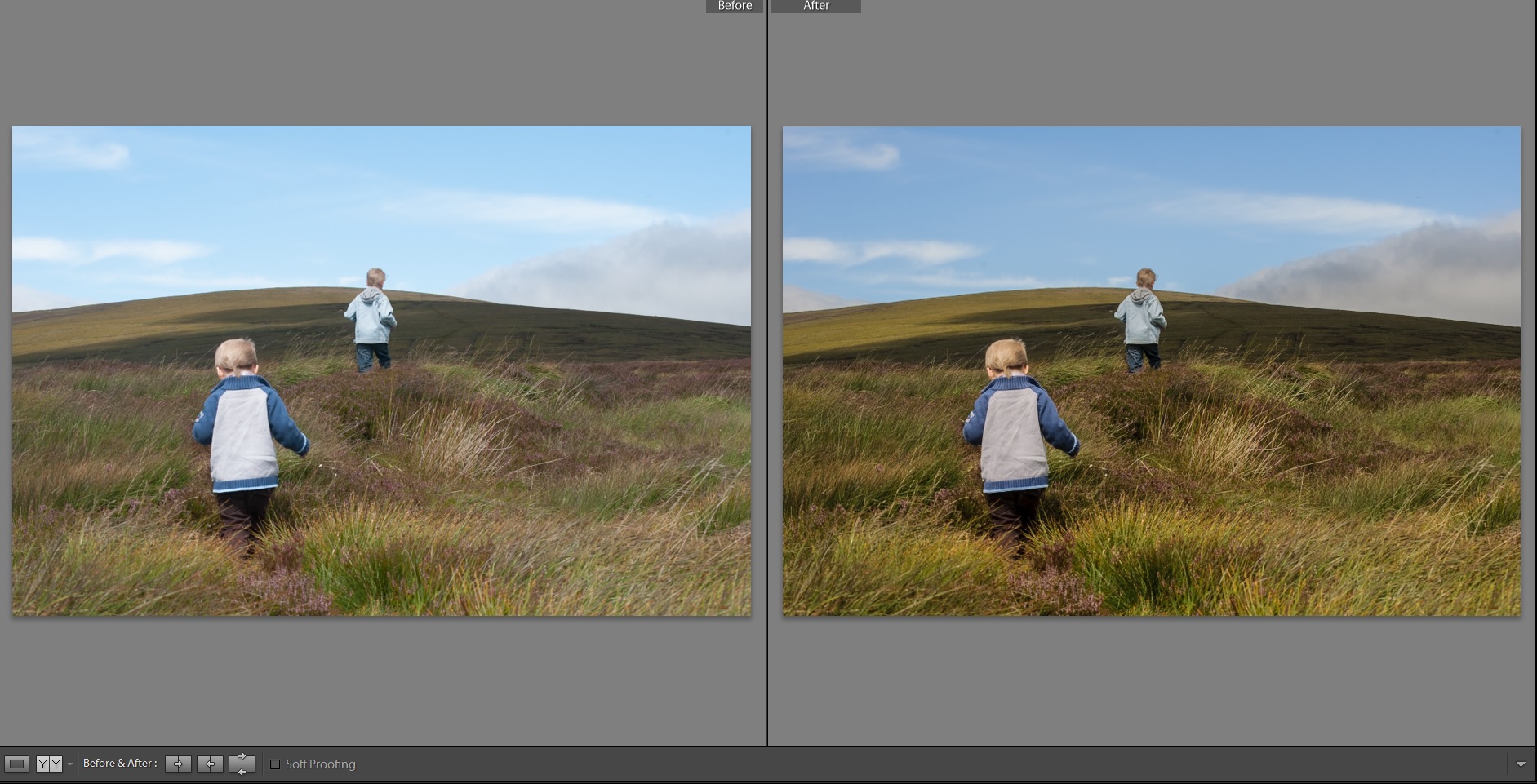This screenshot has width=1537, height=784.
Task: Enable the Soft Proofing checkbox
Action: pyautogui.click(x=275, y=764)
